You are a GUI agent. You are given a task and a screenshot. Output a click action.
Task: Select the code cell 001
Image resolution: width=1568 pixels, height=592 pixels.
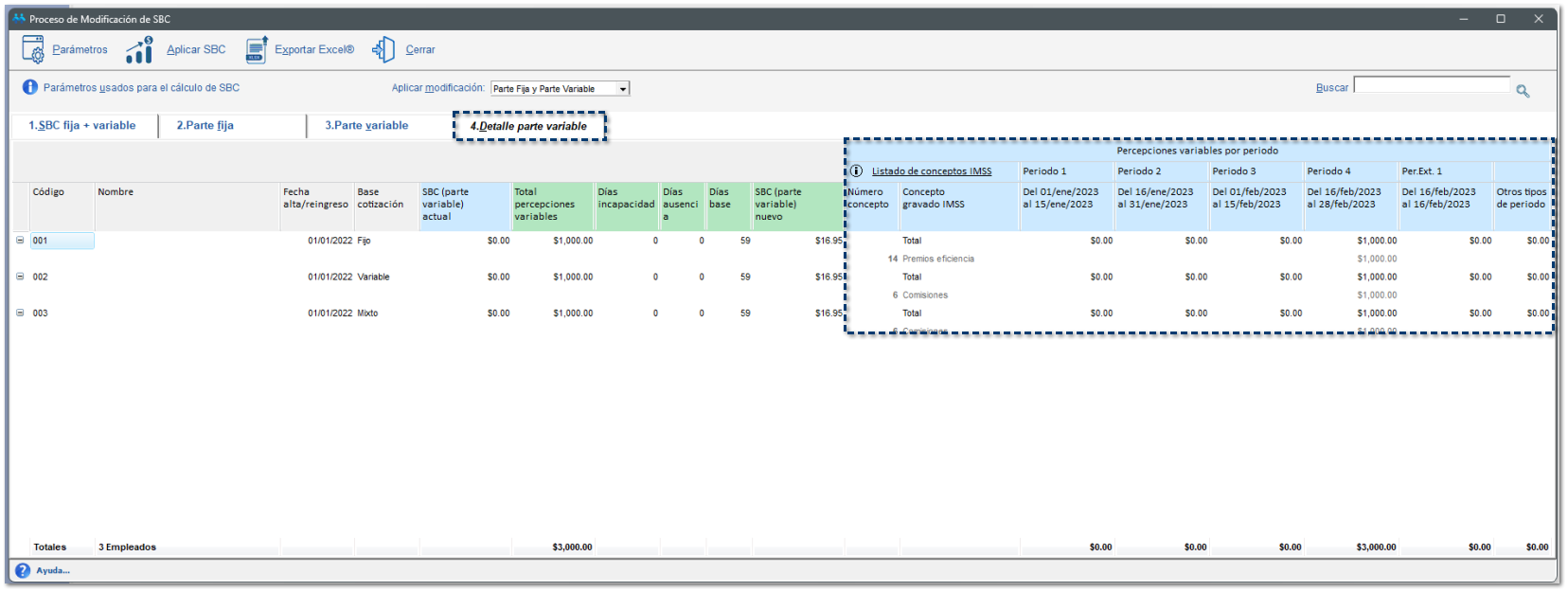tap(62, 241)
